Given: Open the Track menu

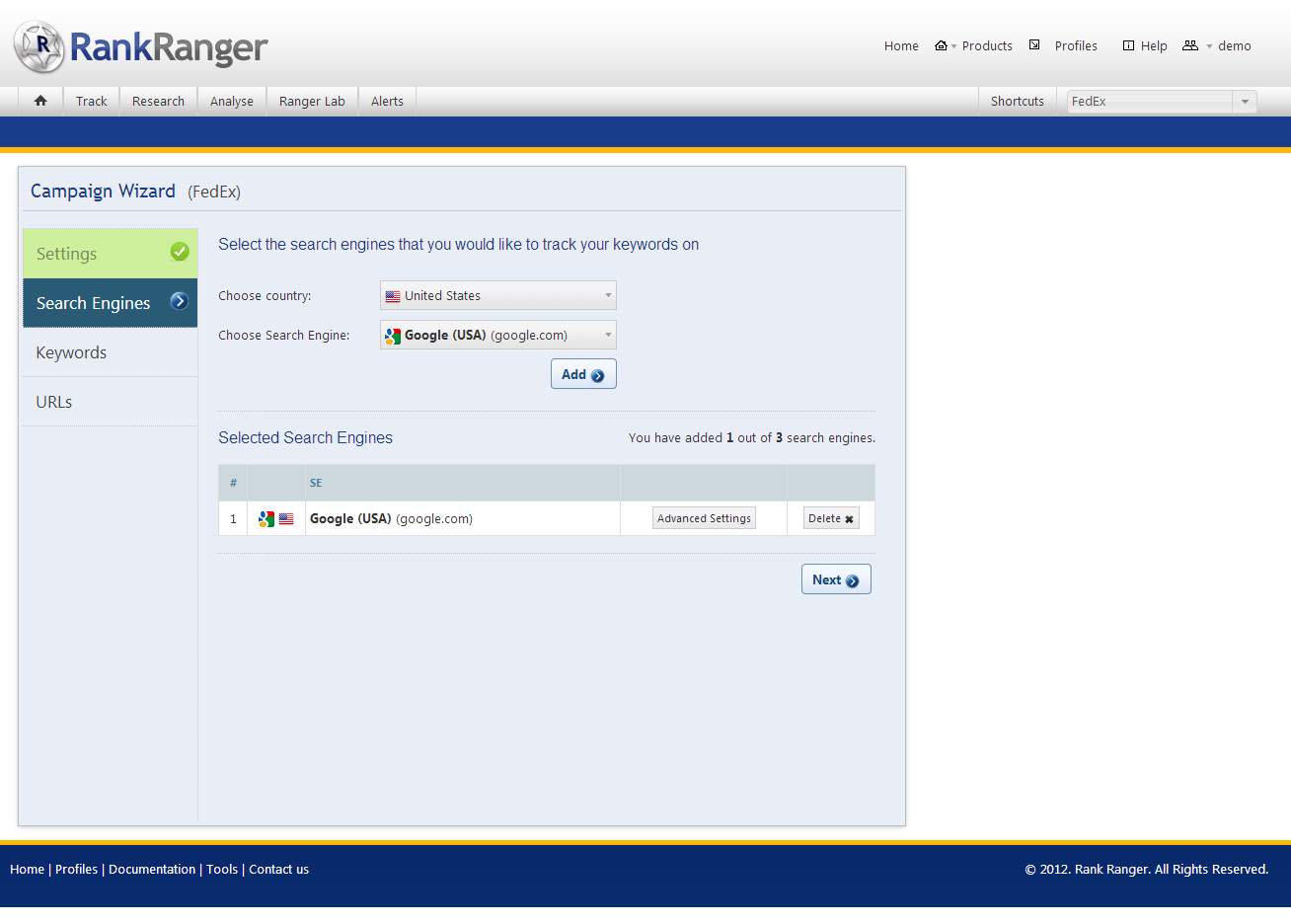Looking at the screenshot, I should pyautogui.click(x=92, y=101).
